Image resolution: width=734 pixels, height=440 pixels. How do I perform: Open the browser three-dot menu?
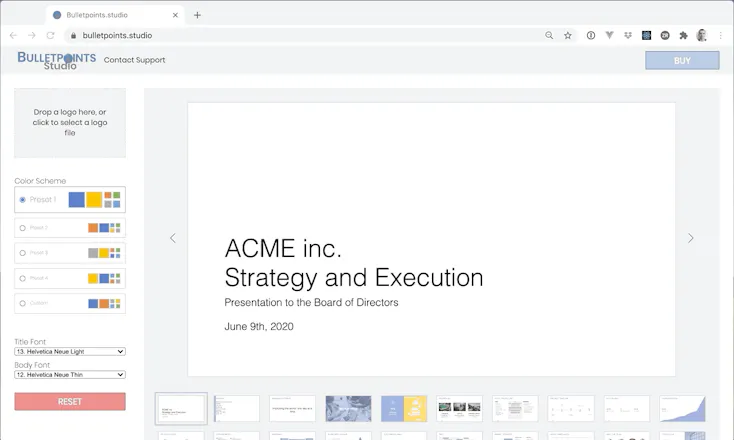(x=721, y=36)
